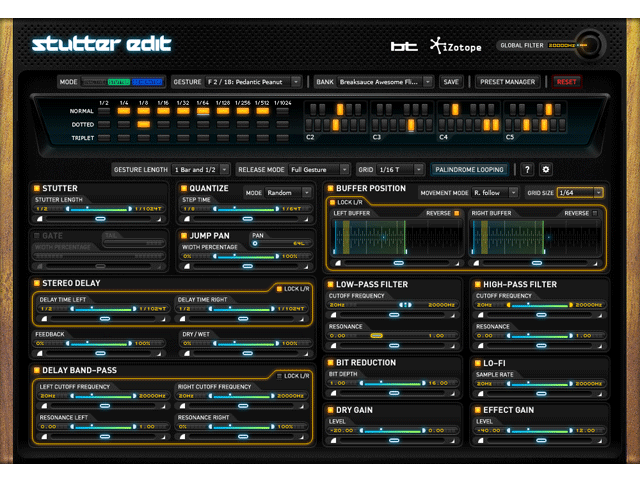Select the green mode in Mode selector
The image size is (640, 480).
118,82
